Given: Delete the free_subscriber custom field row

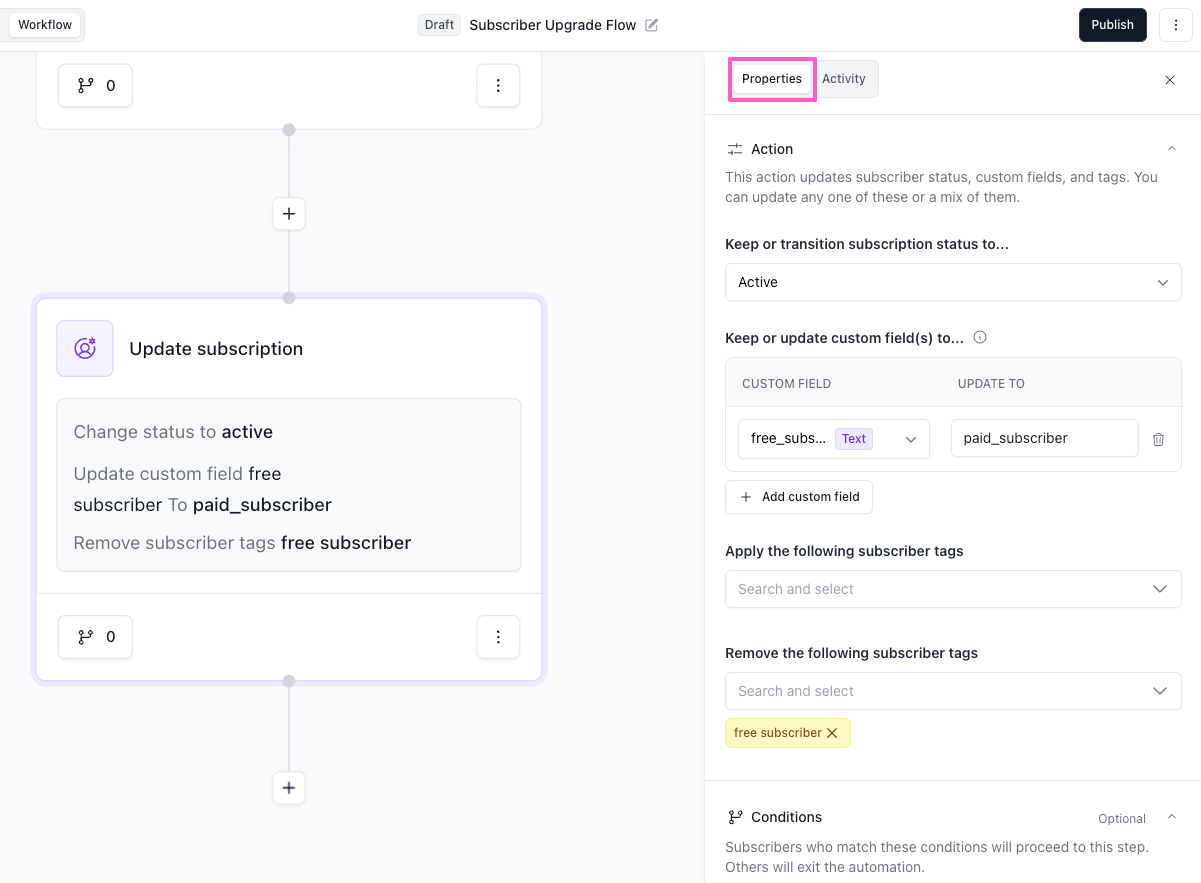Looking at the screenshot, I should pos(1158,439).
